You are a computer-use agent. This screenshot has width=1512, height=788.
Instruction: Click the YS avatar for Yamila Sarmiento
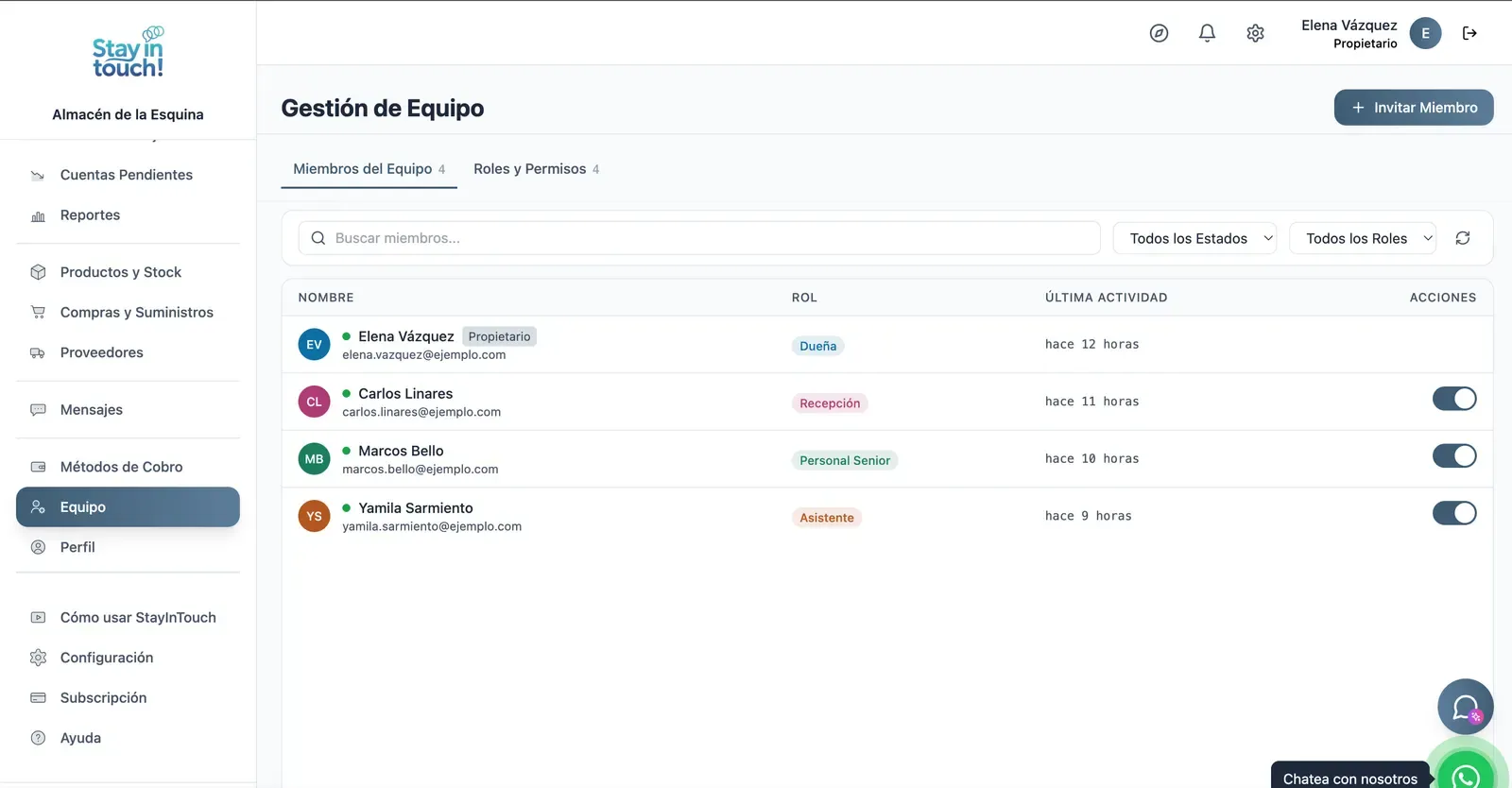click(x=314, y=516)
